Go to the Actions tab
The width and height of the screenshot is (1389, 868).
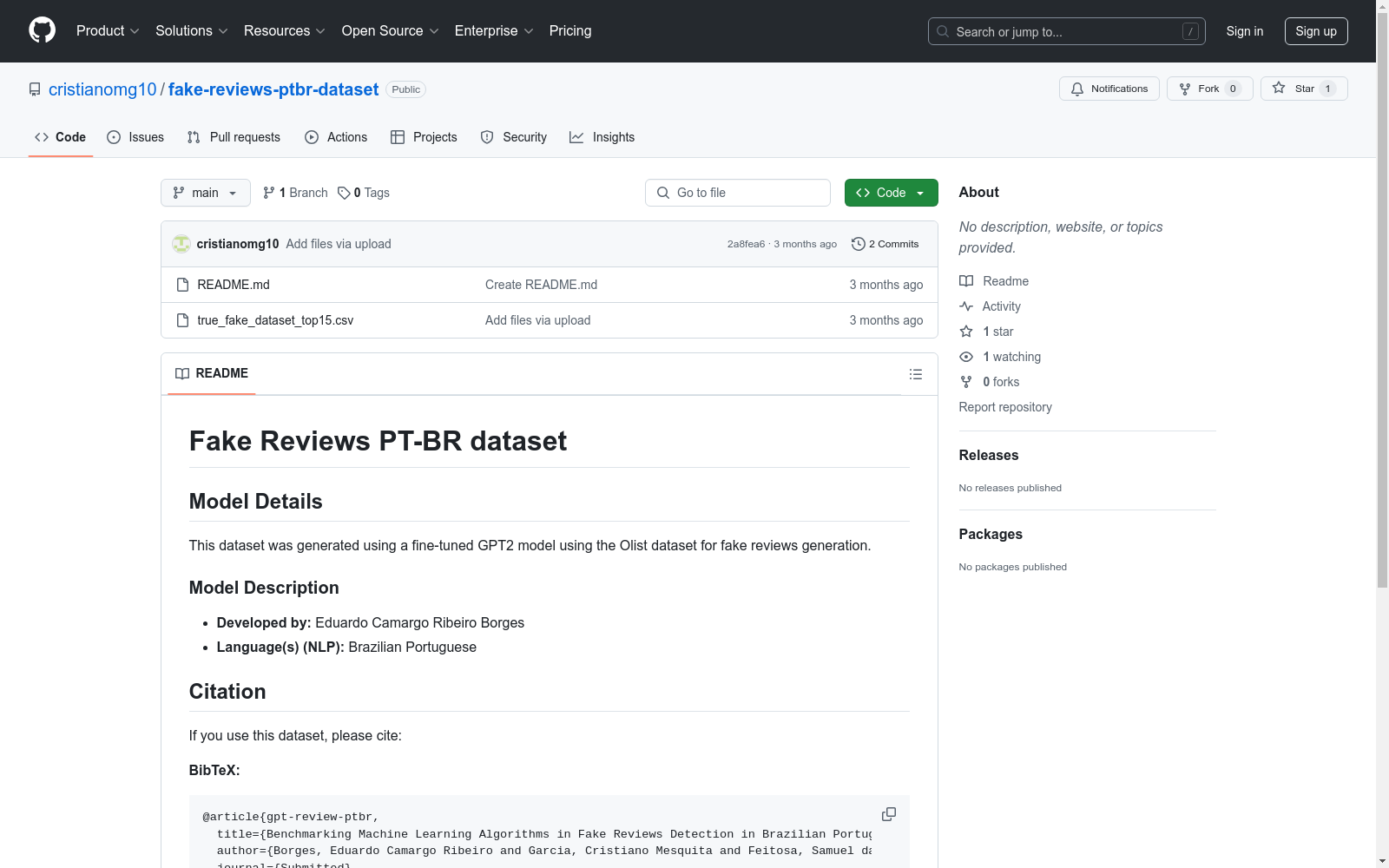[x=336, y=137]
